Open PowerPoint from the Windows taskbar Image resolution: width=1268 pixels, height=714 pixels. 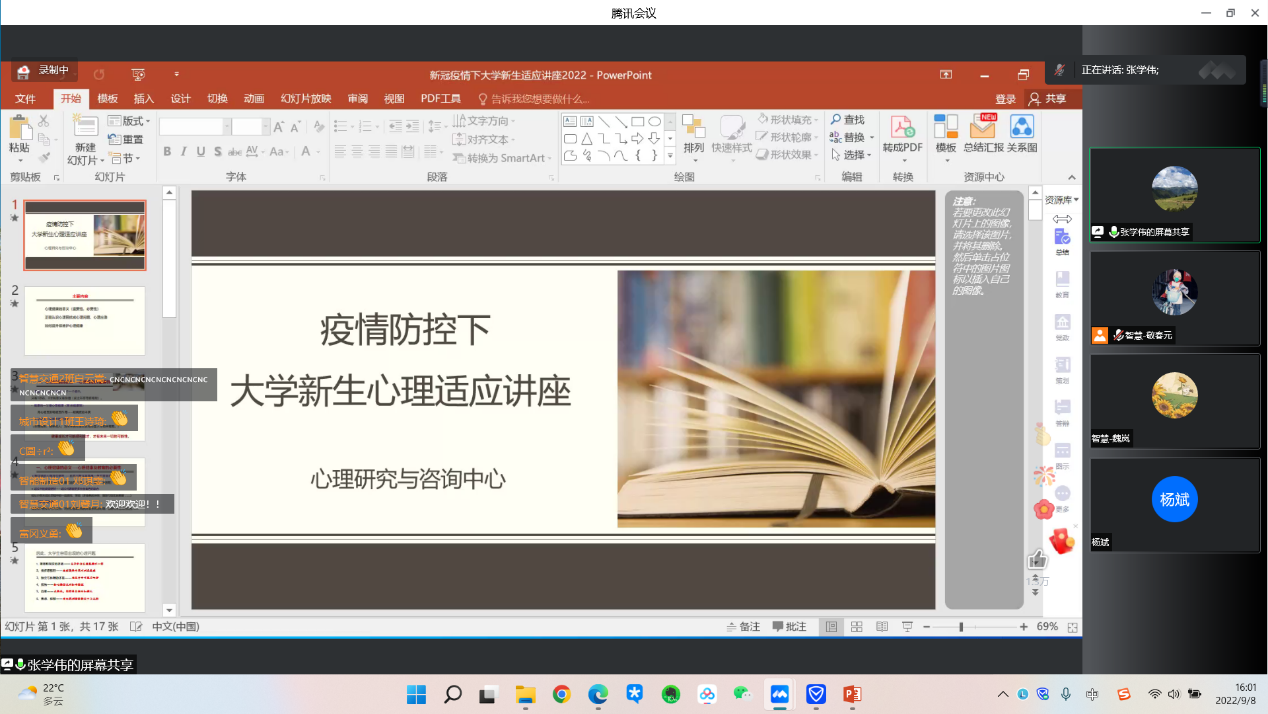coord(852,694)
